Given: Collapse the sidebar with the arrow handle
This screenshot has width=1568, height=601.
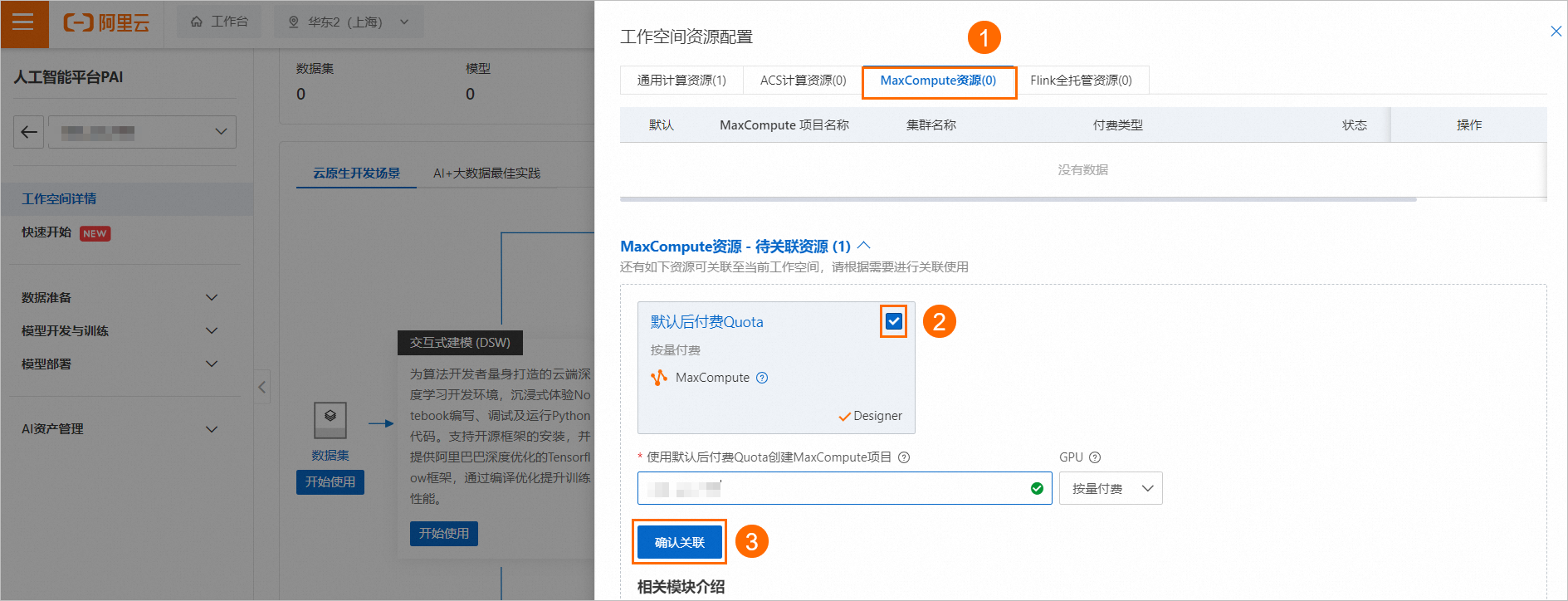Looking at the screenshot, I should point(262,387).
